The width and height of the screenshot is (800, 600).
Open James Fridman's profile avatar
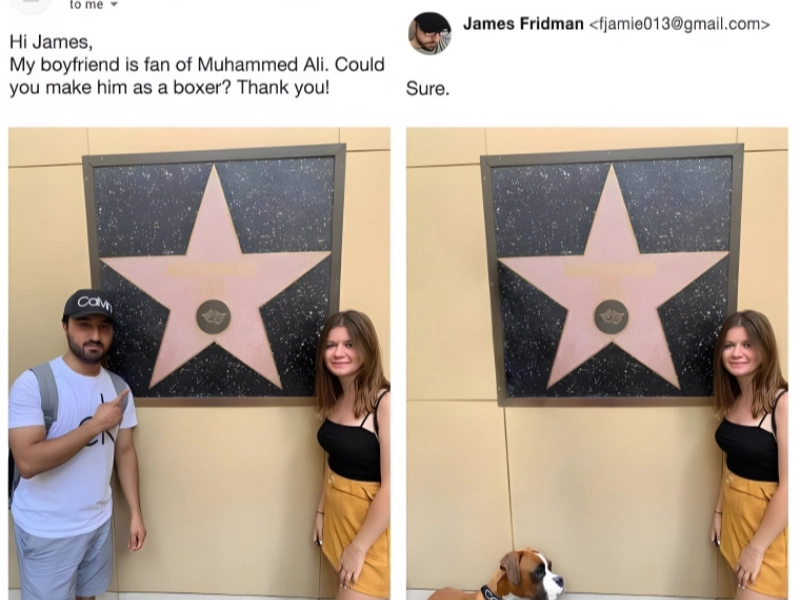click(x=430, y=33)
